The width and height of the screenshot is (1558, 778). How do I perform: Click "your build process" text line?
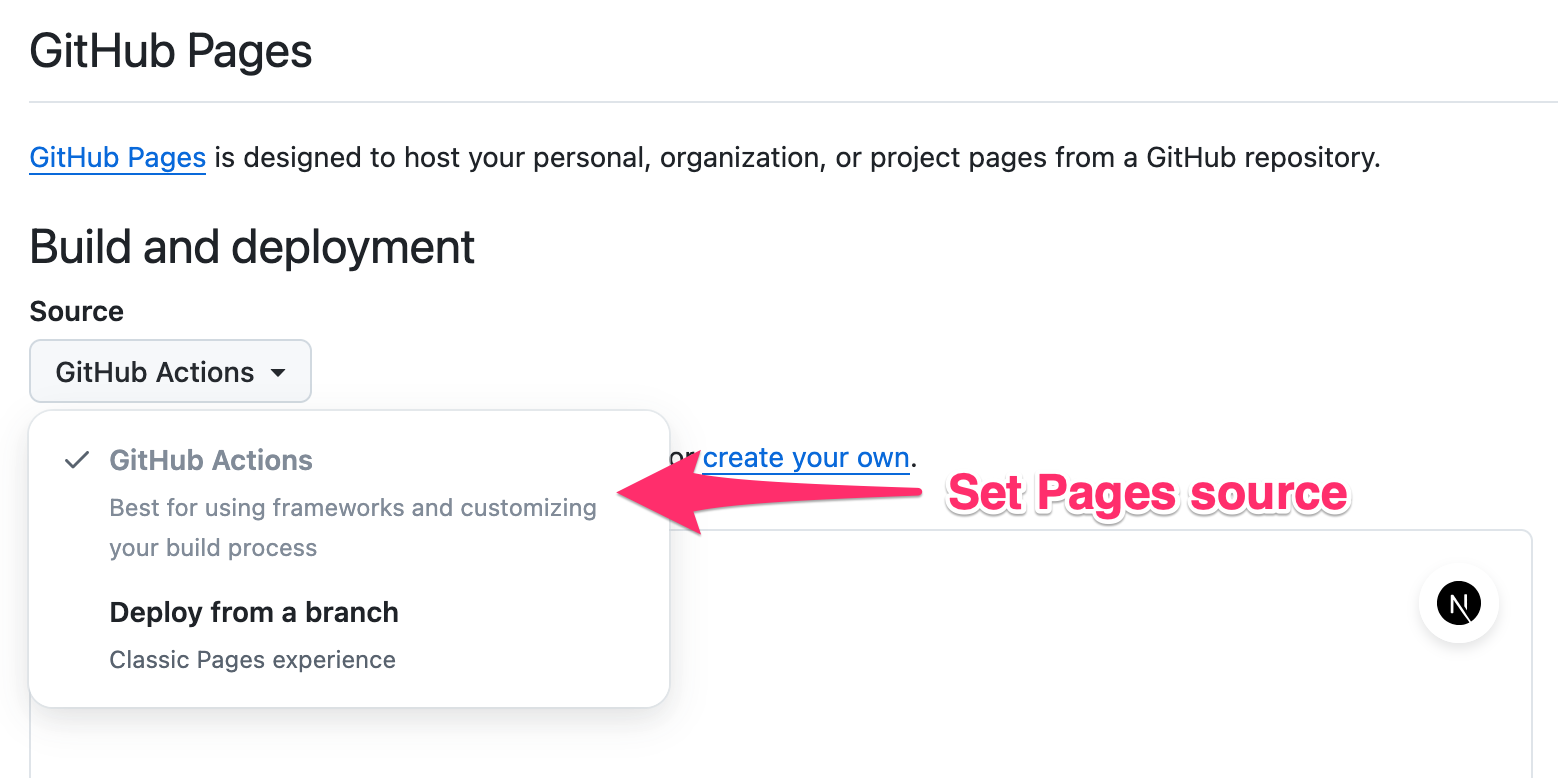point(213,548)
